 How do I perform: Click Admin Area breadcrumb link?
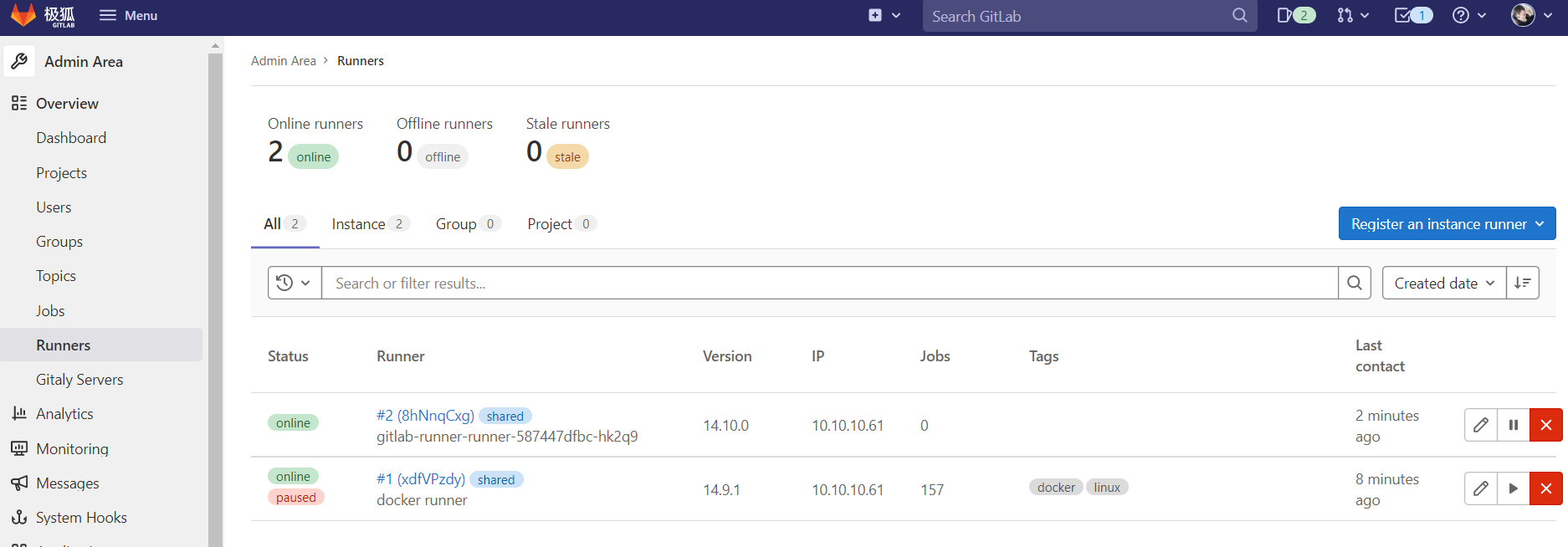point(284,60)
